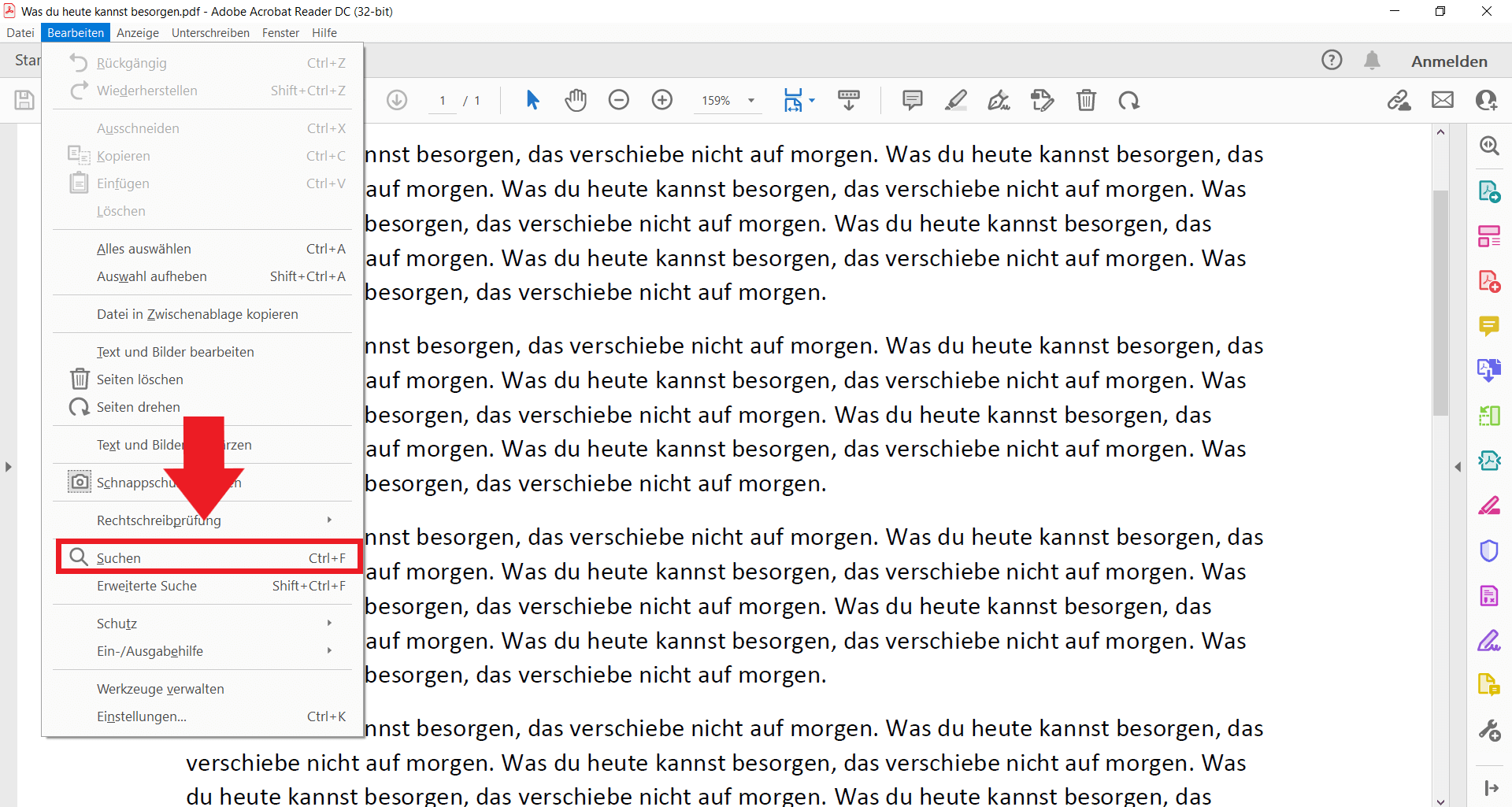
Task: Send file by email envelope icon
Action: point(1443,100)
